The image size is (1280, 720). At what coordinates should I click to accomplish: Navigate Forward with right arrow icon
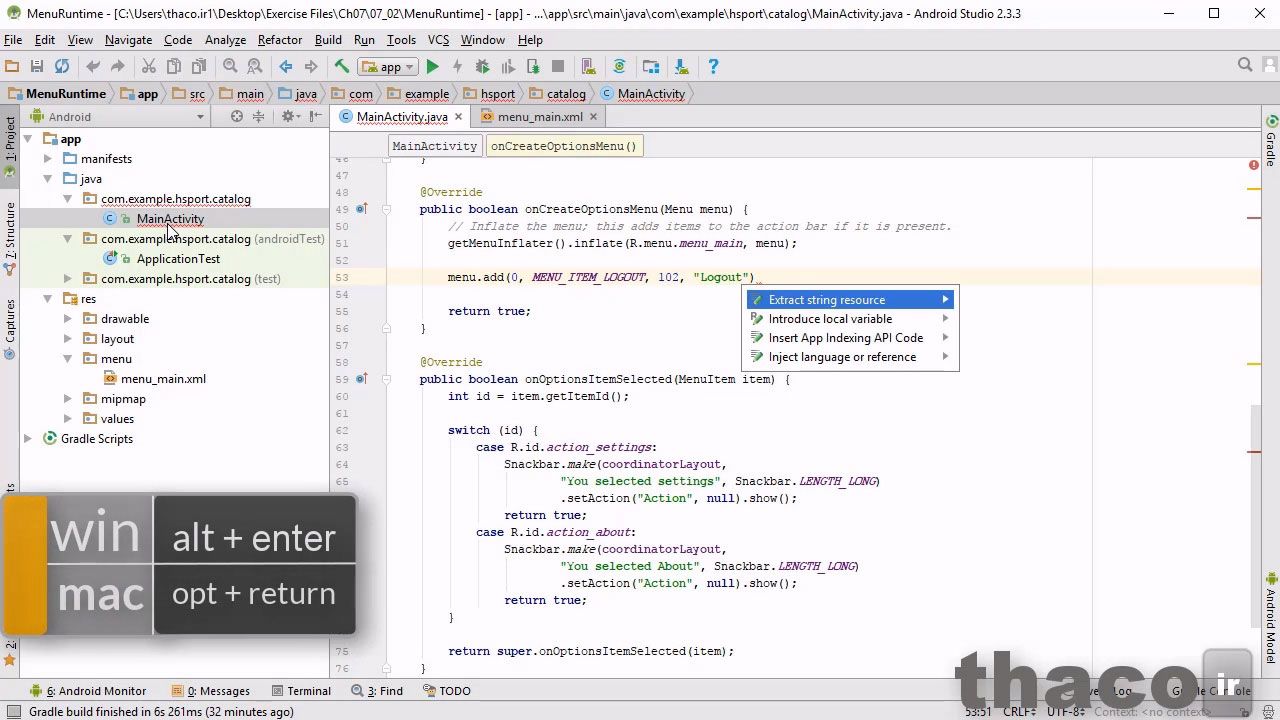[311, 66]
